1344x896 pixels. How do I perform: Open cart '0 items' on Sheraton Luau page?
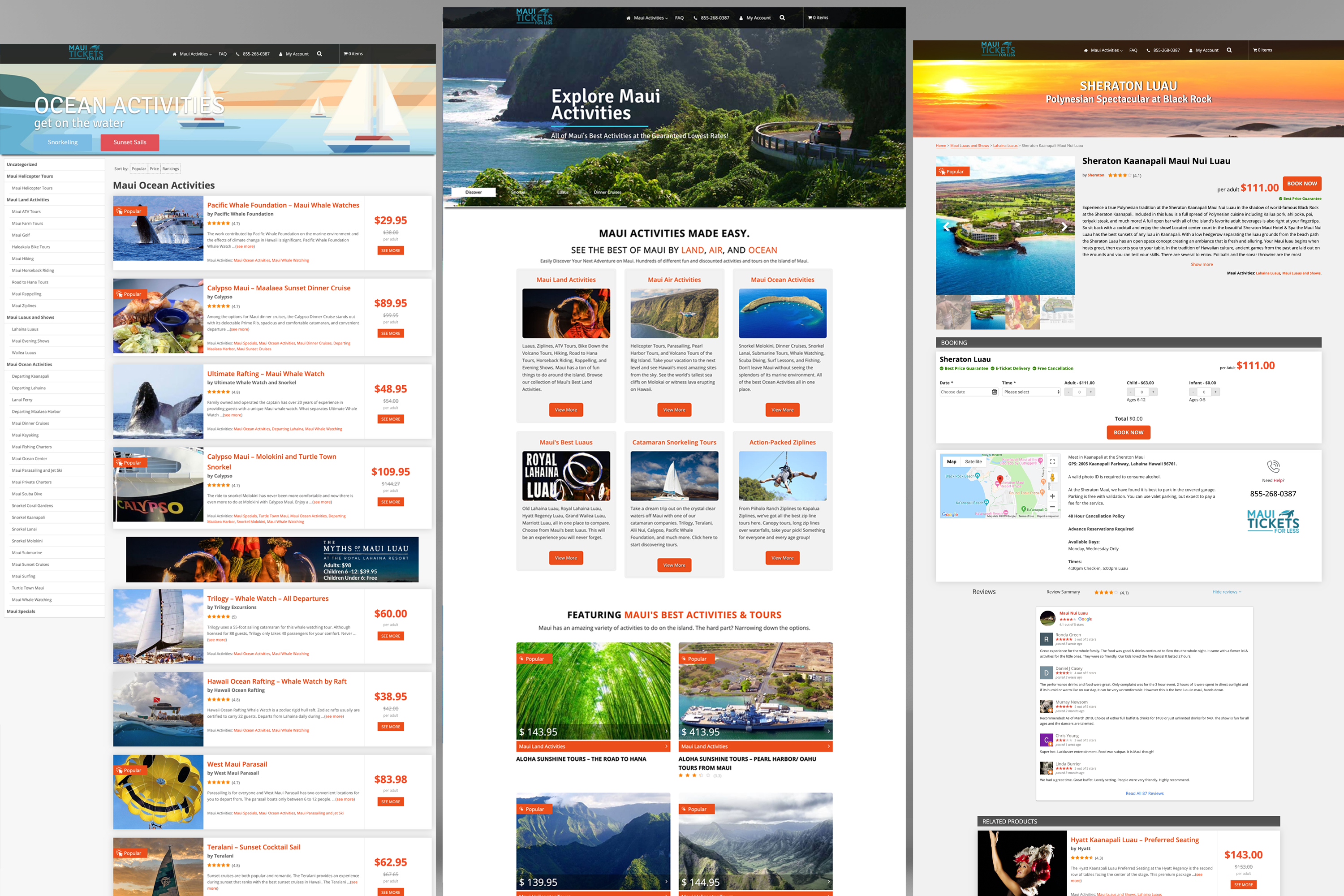[x=1262, y=50]
